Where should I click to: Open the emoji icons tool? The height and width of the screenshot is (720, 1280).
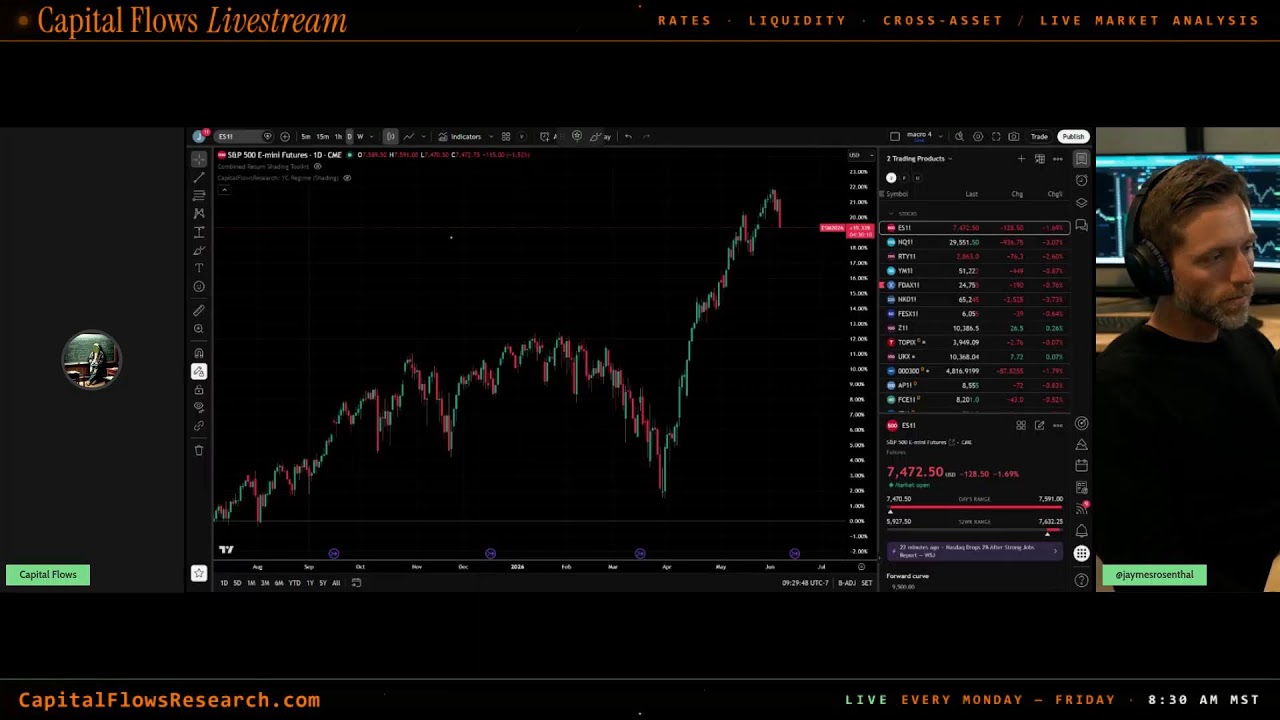coord(199,287)
